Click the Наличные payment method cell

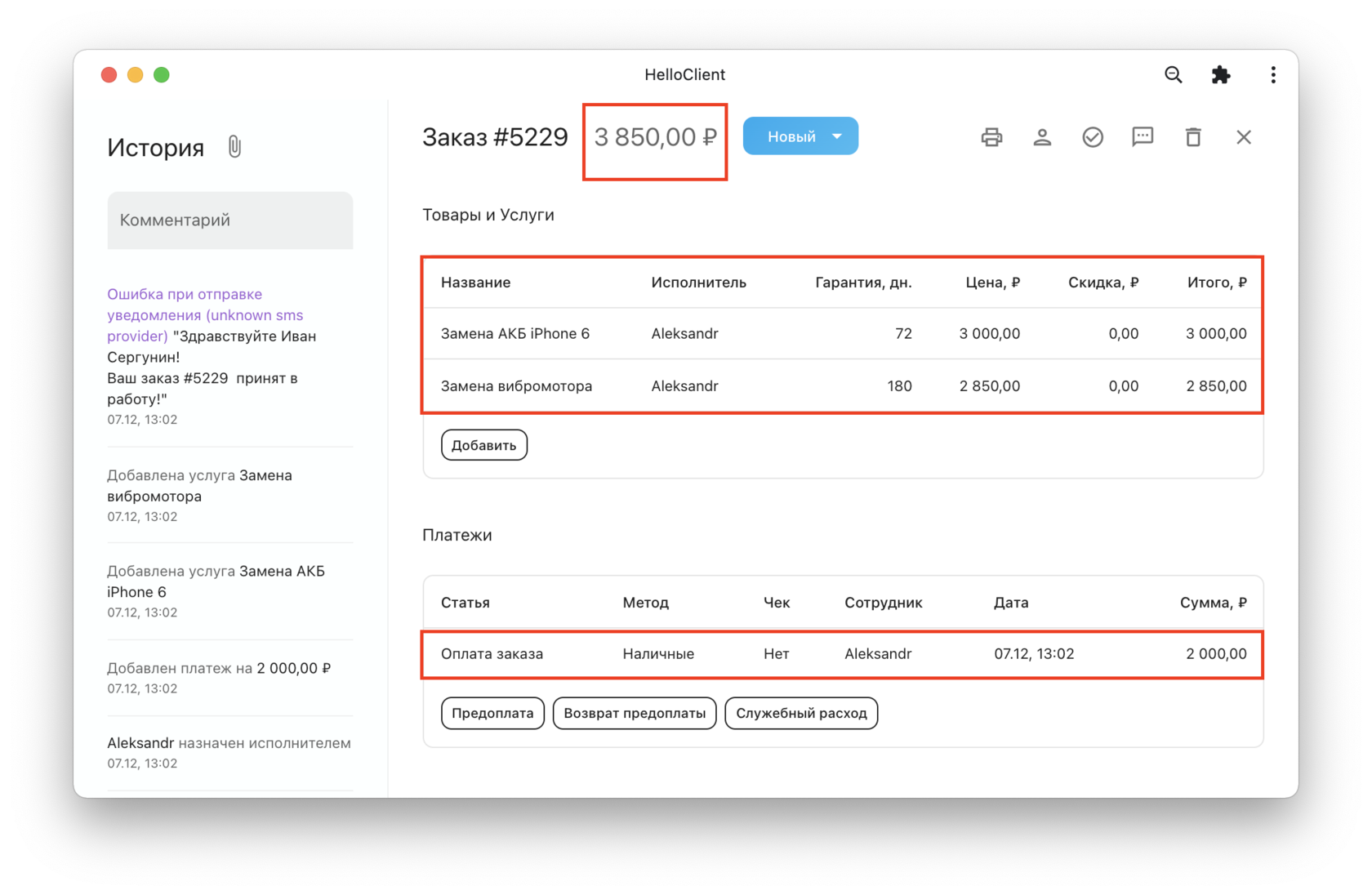(658, 653)
